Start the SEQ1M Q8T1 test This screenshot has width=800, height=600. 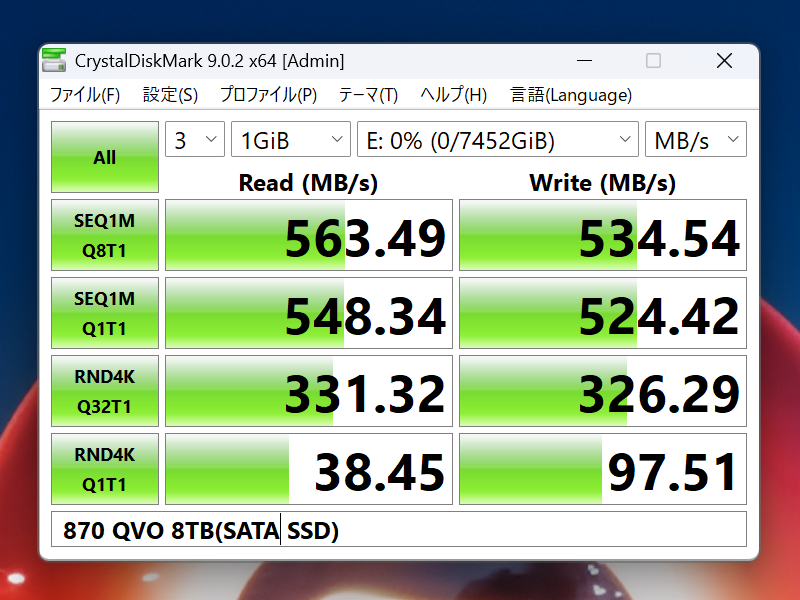[x=105, y=235]
